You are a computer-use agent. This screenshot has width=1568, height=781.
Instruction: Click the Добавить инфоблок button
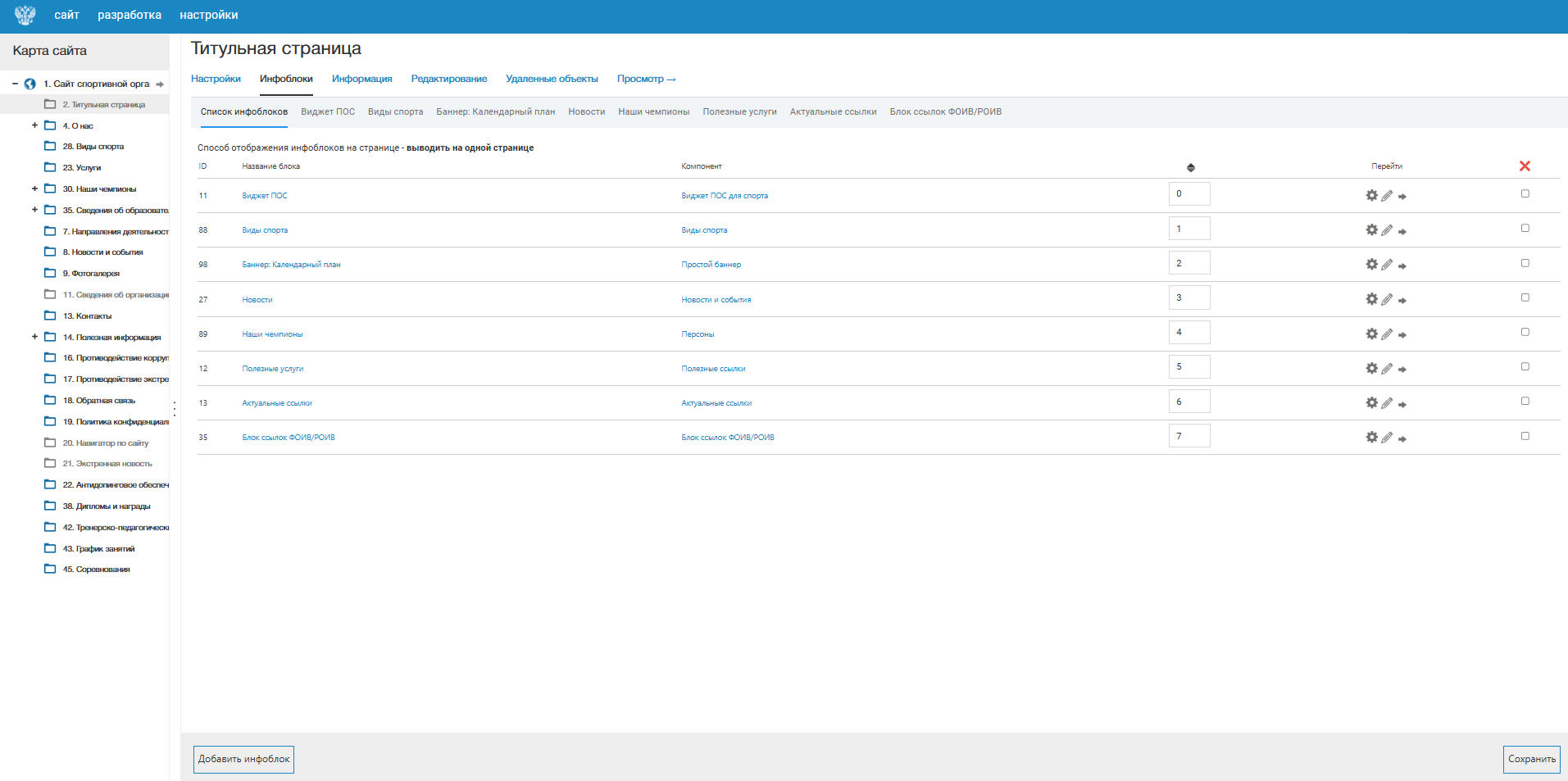tap(243, 759)
